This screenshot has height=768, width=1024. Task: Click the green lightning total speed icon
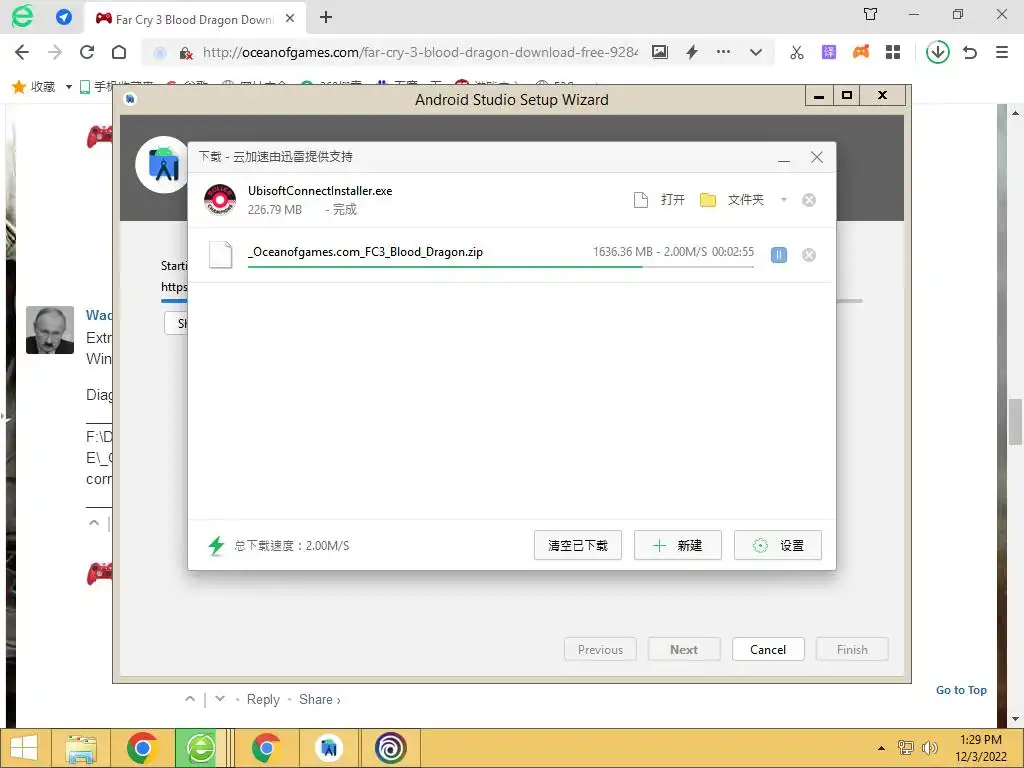point(216,545)
